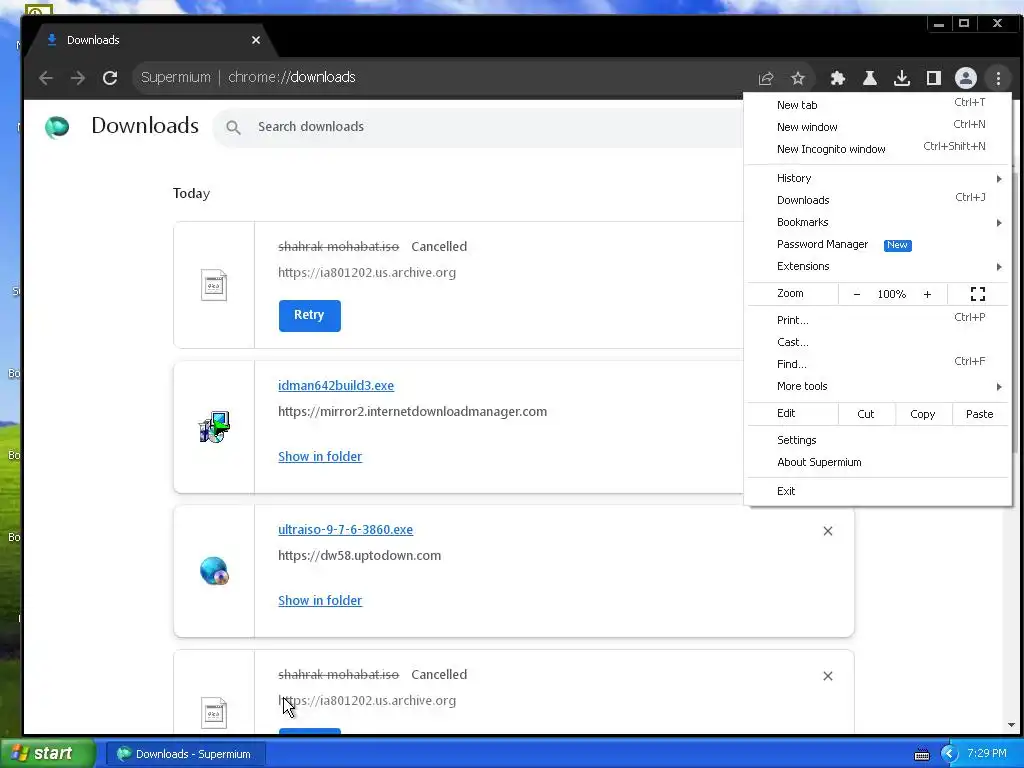Select Cast... menu item
1024x768 pixels.
(x=878, y=342)
